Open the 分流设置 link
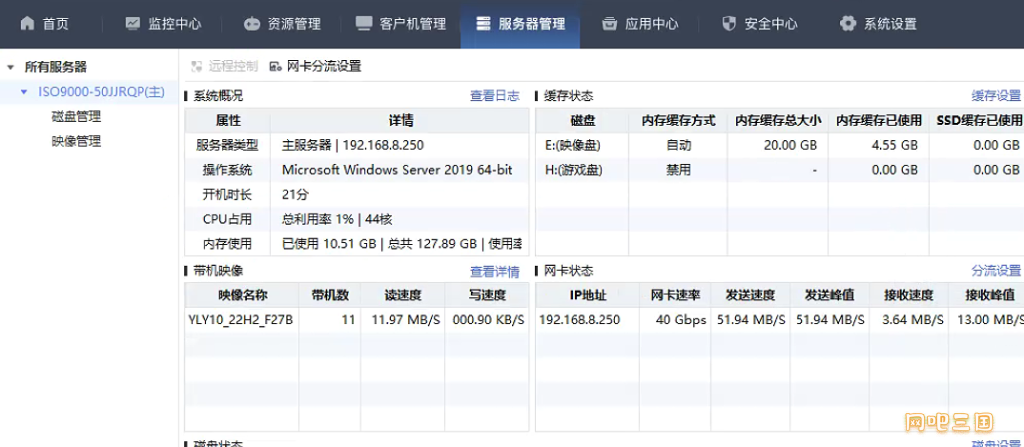Image resolution: width=1024 pixels, height=447 pixels. tap(996, 271)
